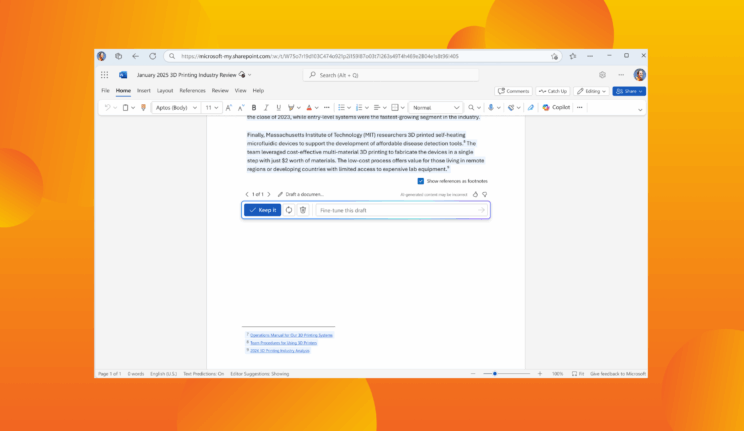
Task: Open the Comments button
Action: tap(513, 91)
